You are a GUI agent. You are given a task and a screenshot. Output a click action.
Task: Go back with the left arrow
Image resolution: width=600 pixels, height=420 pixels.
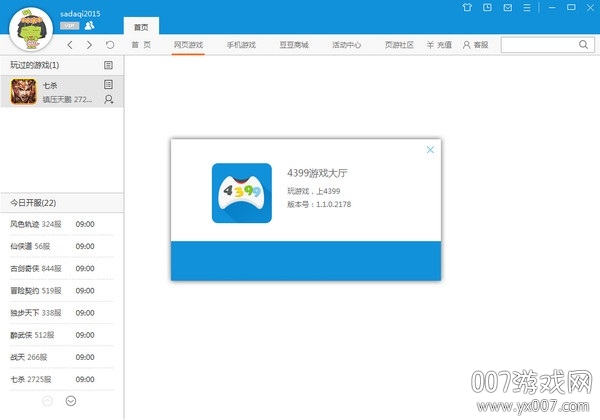70,45
